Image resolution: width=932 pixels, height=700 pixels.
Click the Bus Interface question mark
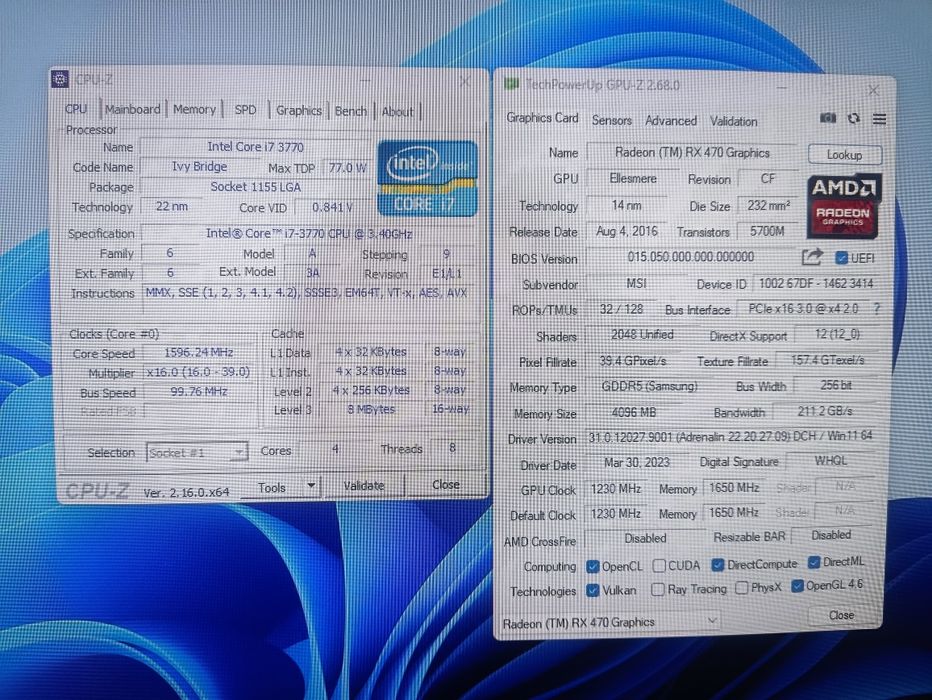pyautogui.click(x=877, y=308)
